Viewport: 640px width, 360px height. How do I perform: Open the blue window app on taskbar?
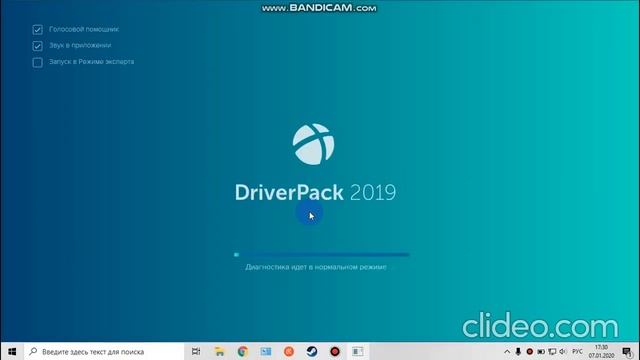point(266,351)
